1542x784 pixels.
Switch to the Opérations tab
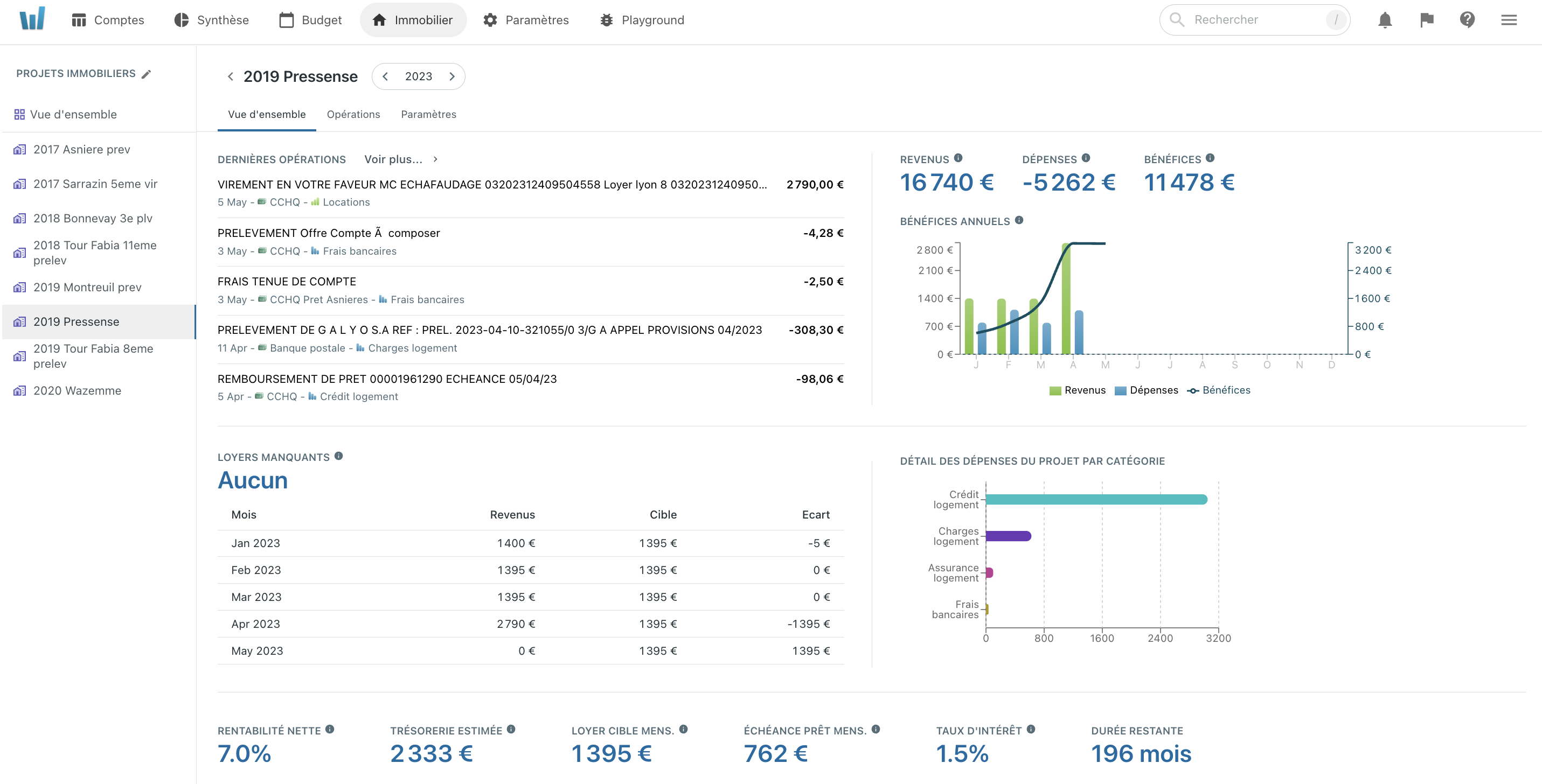(x=353, y=114)
